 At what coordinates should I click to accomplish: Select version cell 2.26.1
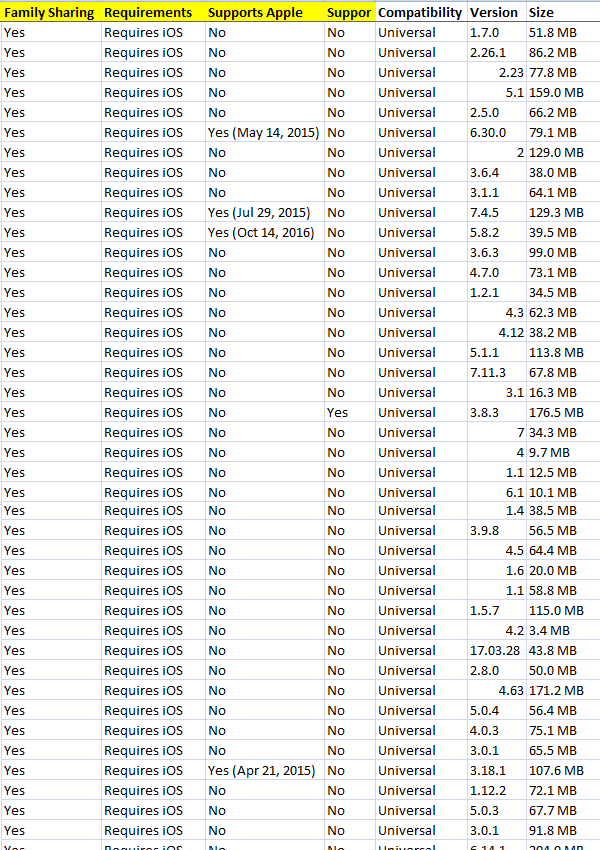(496, 53)
